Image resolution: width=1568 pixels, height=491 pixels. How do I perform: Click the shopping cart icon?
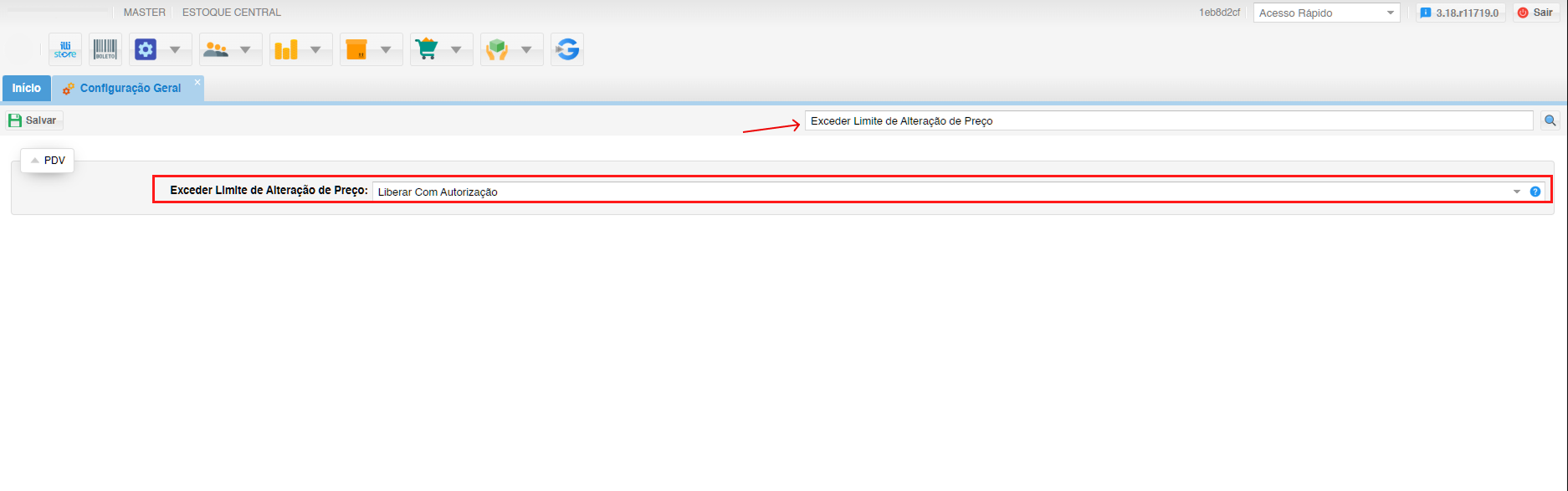(427, 50)
